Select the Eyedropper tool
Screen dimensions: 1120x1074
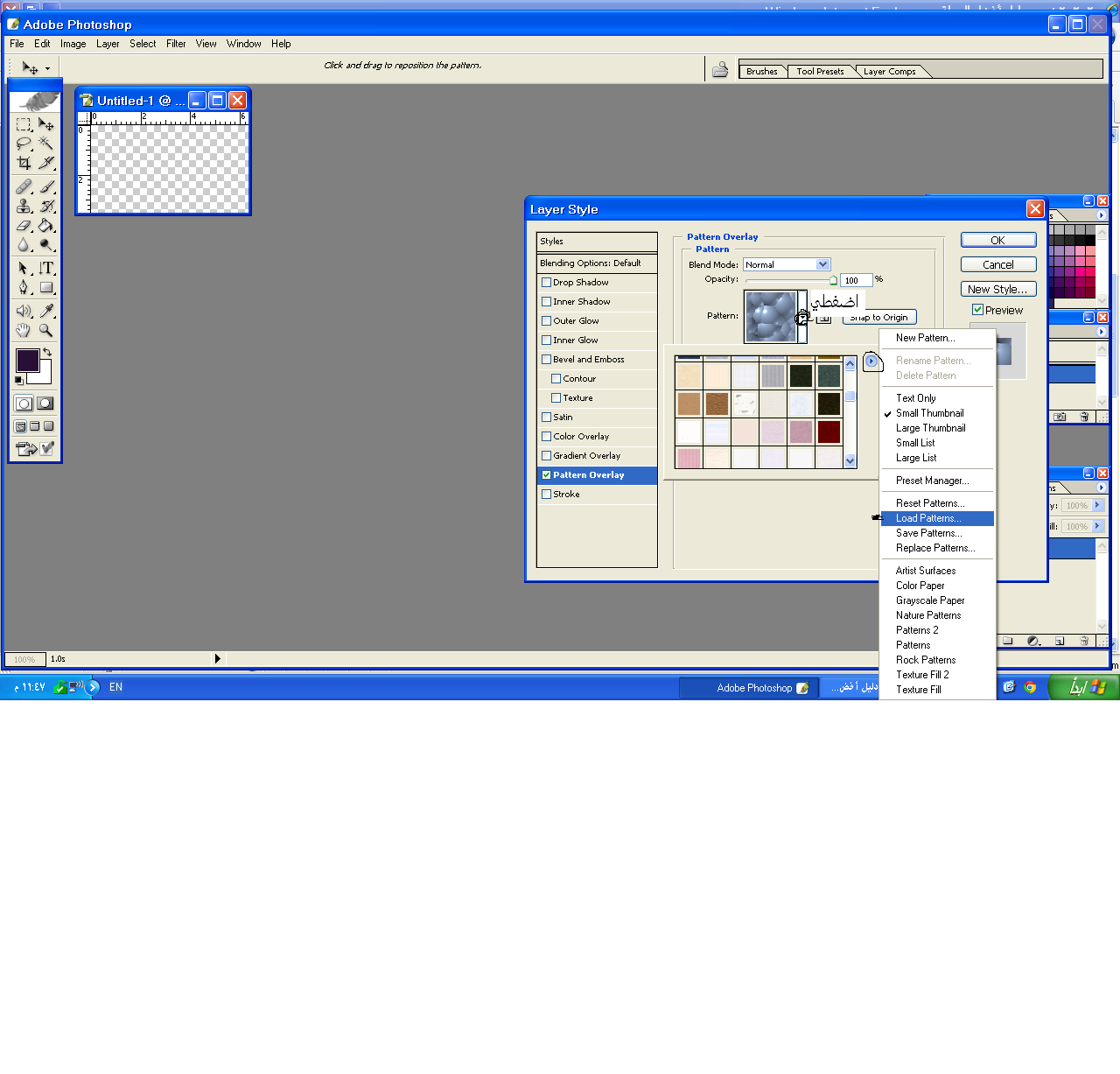tap(46, 311)
